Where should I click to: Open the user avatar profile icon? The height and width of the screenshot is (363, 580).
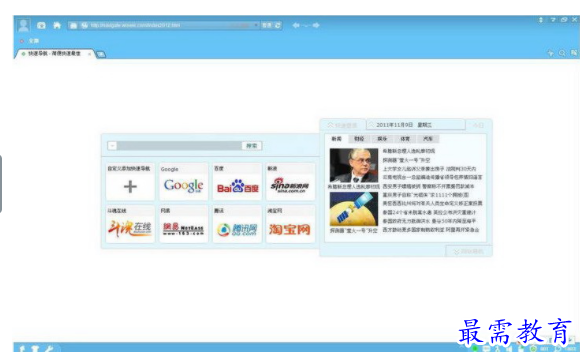tap(24, 26)
